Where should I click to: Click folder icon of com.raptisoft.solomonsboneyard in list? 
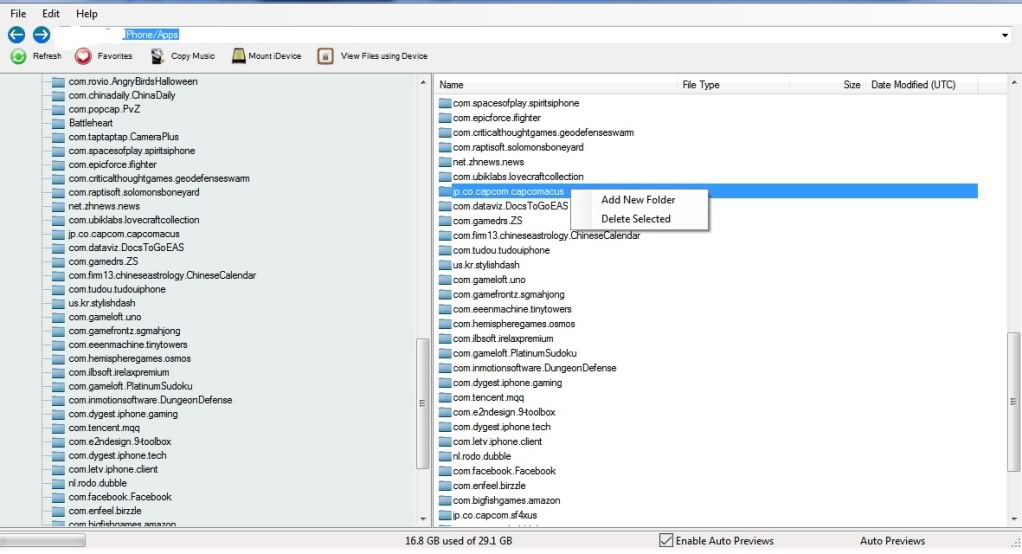click(x=445, y=147)
